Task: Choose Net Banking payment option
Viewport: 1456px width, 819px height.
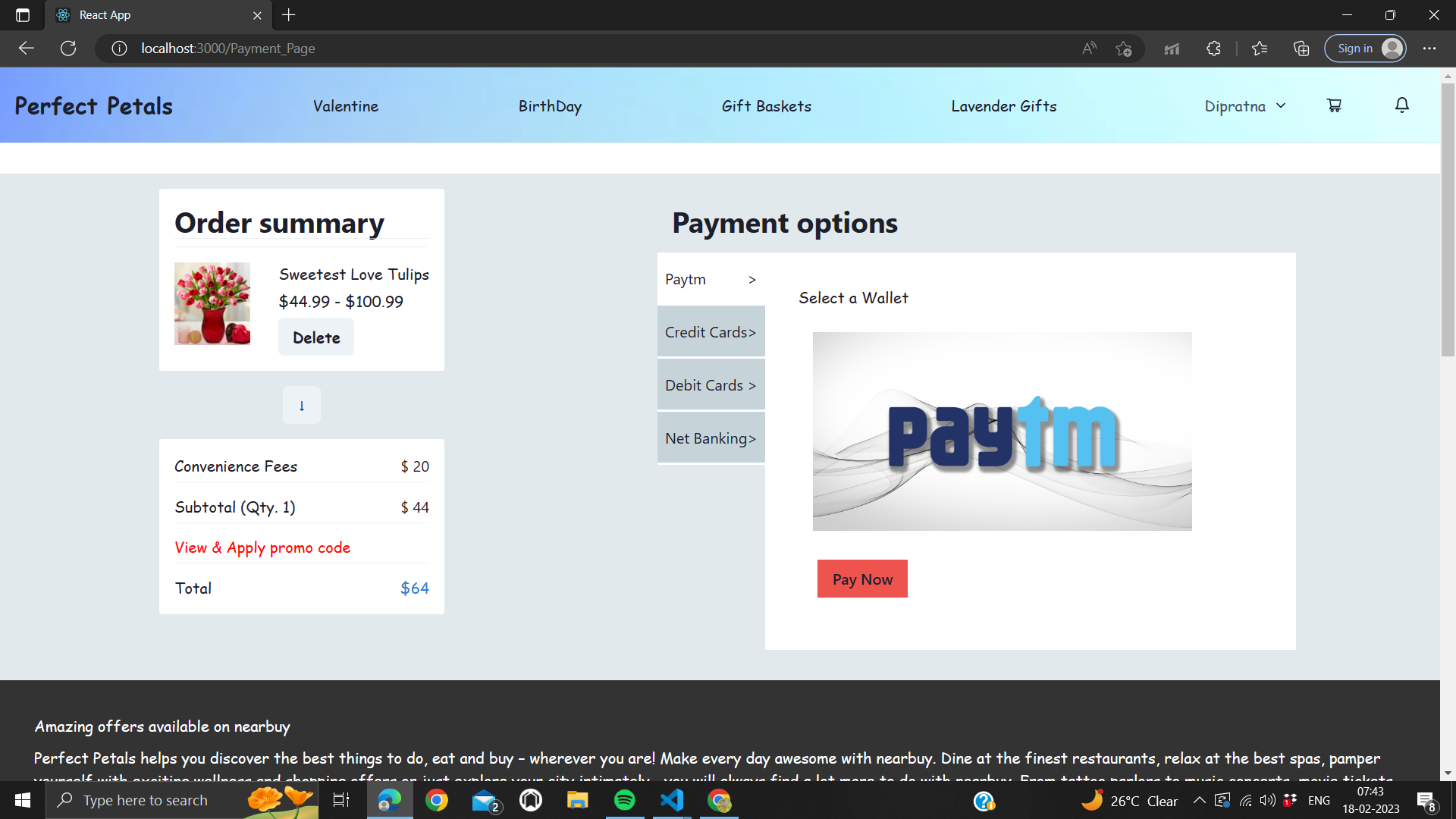Action: (711, 438)
